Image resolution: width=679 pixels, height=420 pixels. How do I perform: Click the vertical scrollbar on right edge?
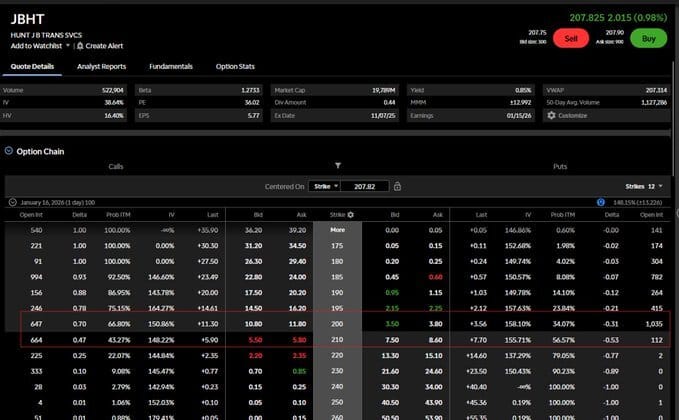[x=675, y=117]
